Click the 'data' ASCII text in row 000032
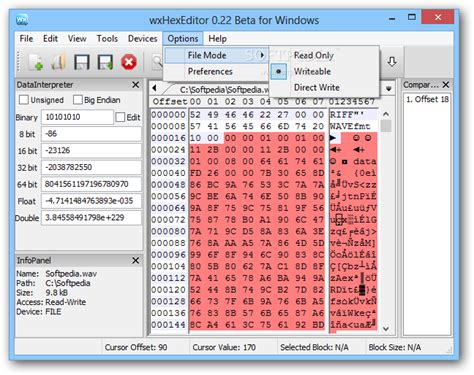This screenshot has width=474, height=375. 365,161
